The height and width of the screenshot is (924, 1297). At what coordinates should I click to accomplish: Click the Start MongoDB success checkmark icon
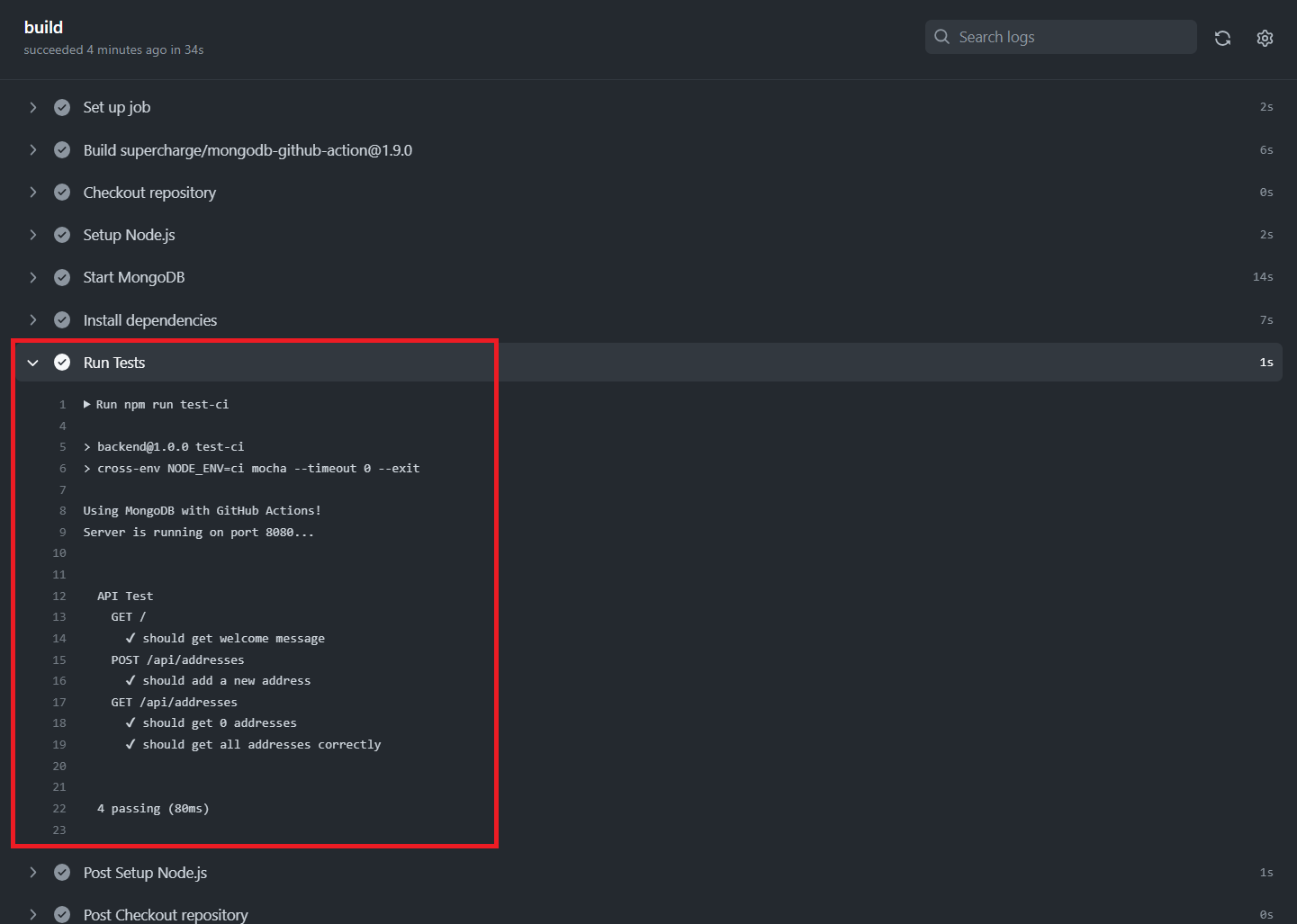(62, 277)
